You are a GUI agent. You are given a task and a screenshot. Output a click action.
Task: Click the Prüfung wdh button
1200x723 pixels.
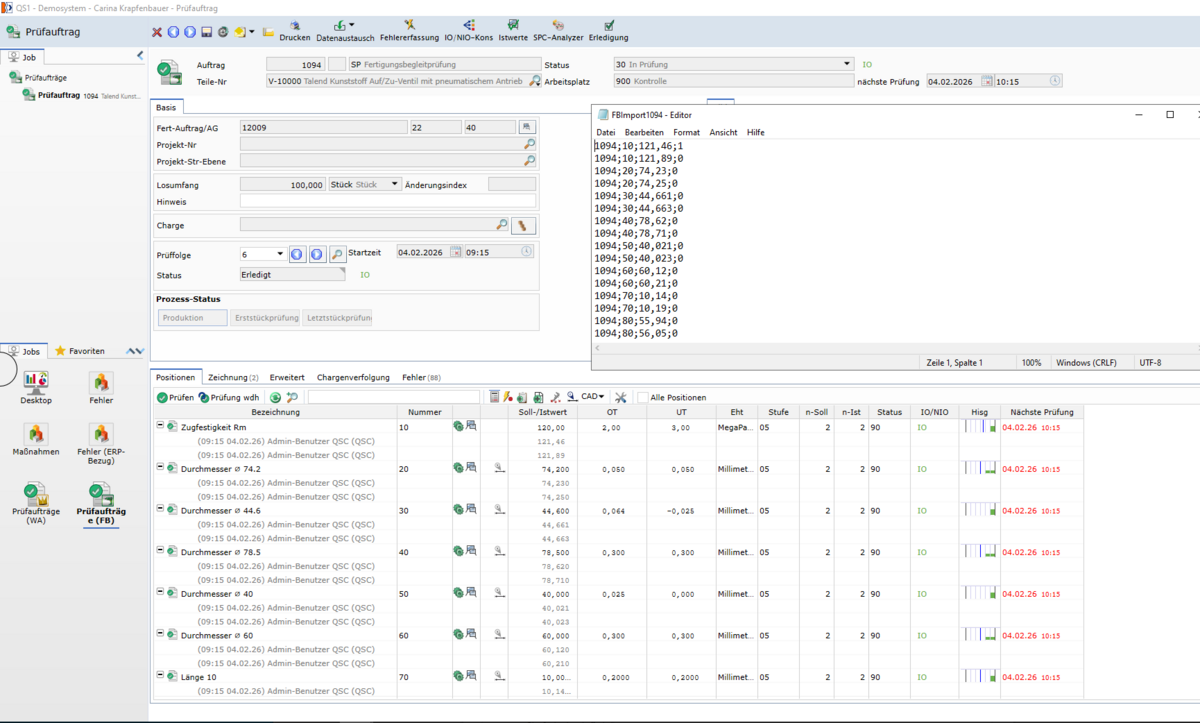tap(228, 397)
